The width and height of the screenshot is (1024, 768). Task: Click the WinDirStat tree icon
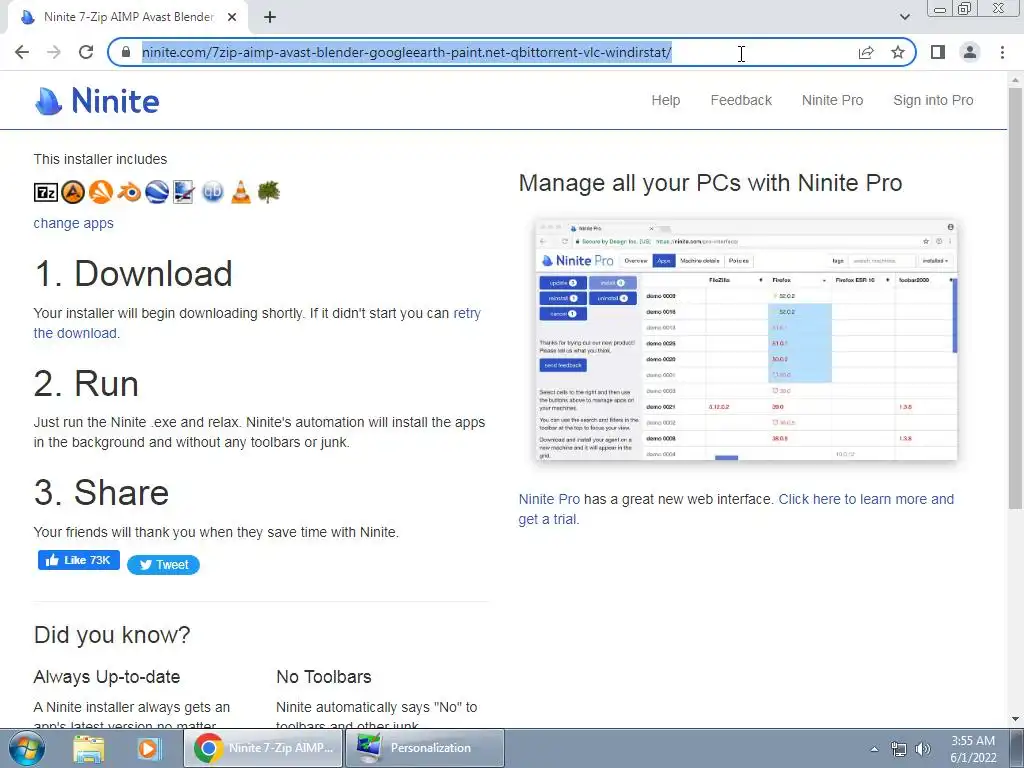[x=268, y=192]
